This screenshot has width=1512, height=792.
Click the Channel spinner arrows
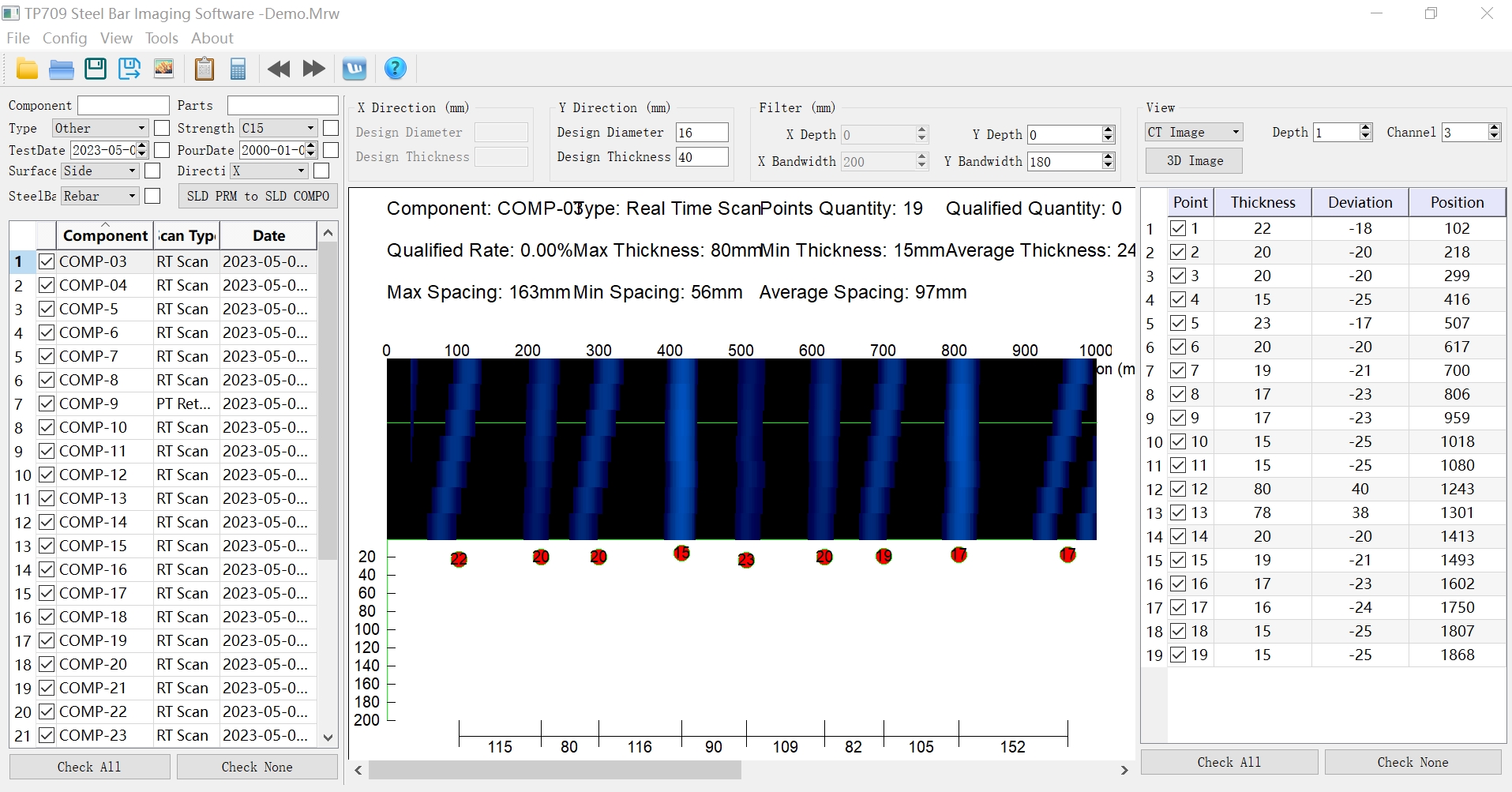pos(1494,132)
